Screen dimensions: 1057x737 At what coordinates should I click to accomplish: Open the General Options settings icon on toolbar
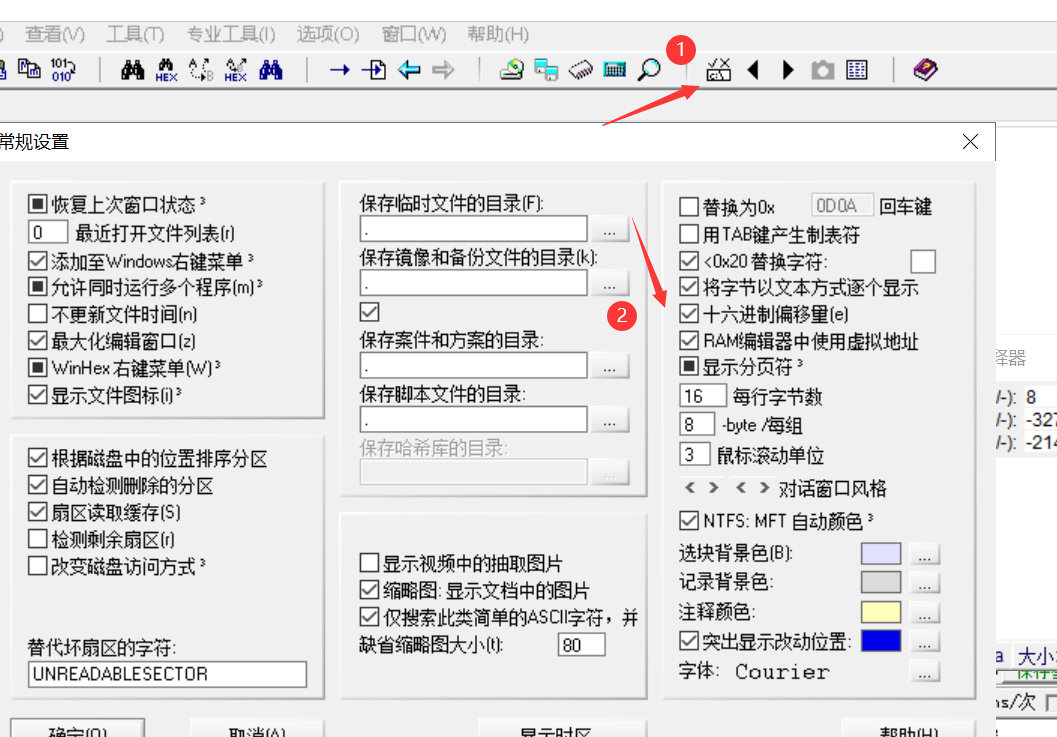[718, 70]
